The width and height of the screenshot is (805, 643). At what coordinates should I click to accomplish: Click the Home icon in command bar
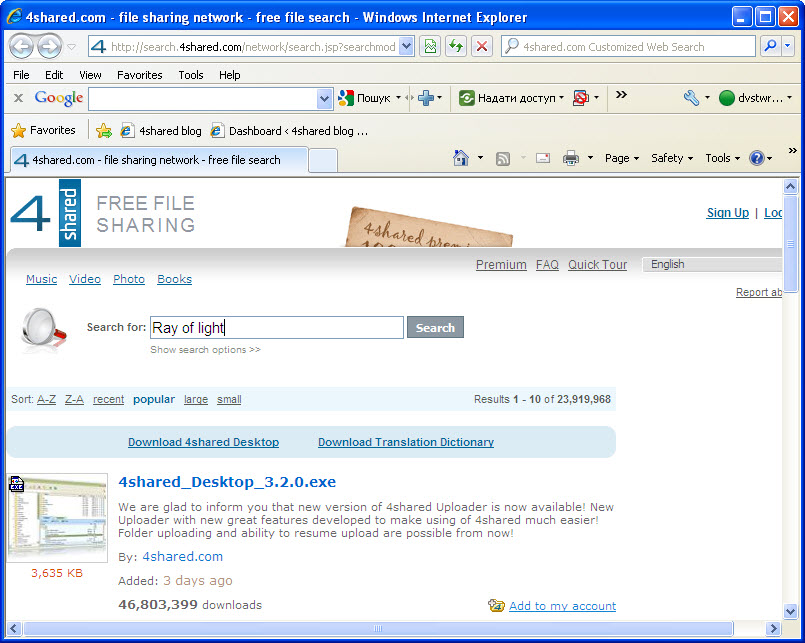point(461,158)
